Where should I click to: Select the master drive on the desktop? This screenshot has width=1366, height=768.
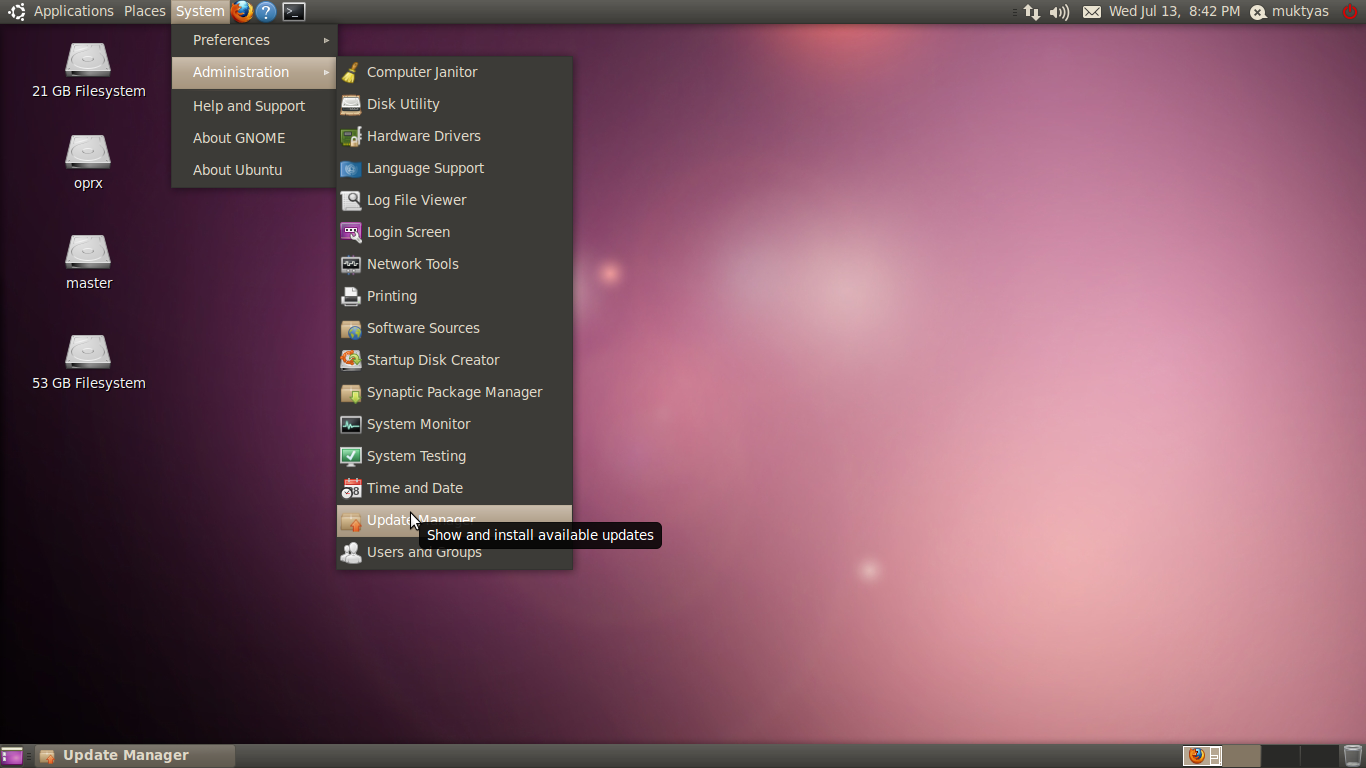coord(88,262)
